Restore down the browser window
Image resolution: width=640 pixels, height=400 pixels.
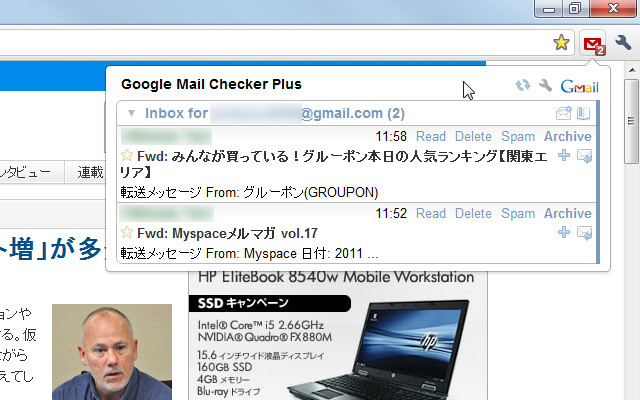coord(575,8)
